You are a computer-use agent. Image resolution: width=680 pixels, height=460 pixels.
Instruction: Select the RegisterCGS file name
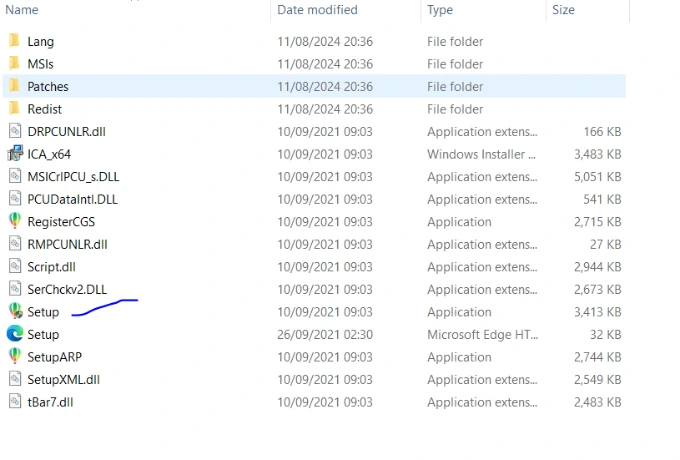click(61, 222)
